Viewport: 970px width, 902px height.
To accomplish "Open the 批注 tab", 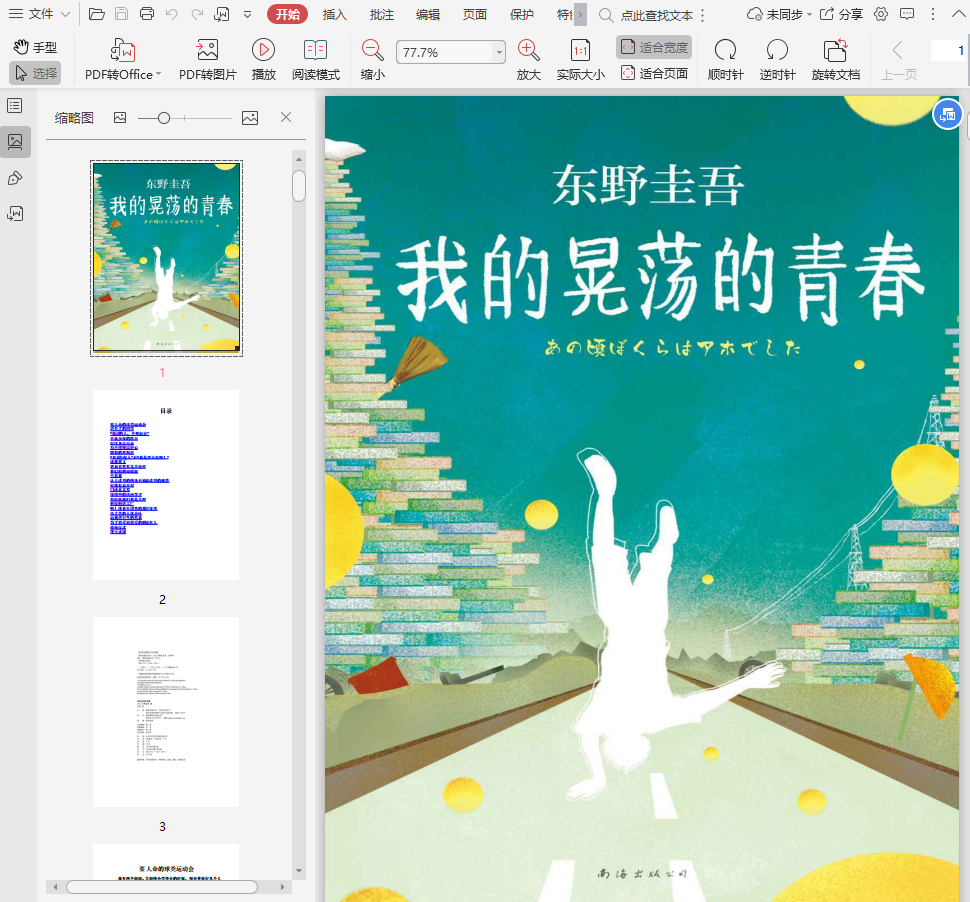I will (381, 14).
